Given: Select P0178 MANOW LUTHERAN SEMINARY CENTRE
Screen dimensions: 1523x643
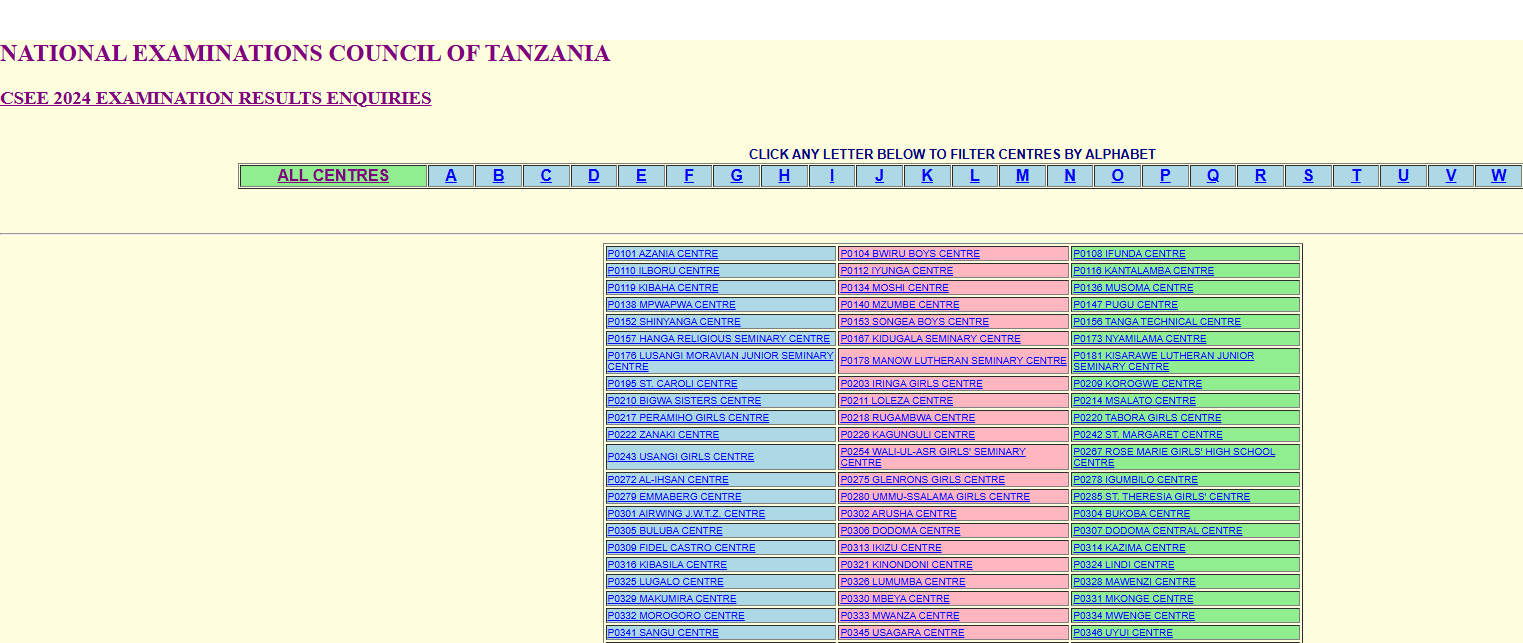Looking at the screenshot, I should pyautogui.click(x=954, y=360).
